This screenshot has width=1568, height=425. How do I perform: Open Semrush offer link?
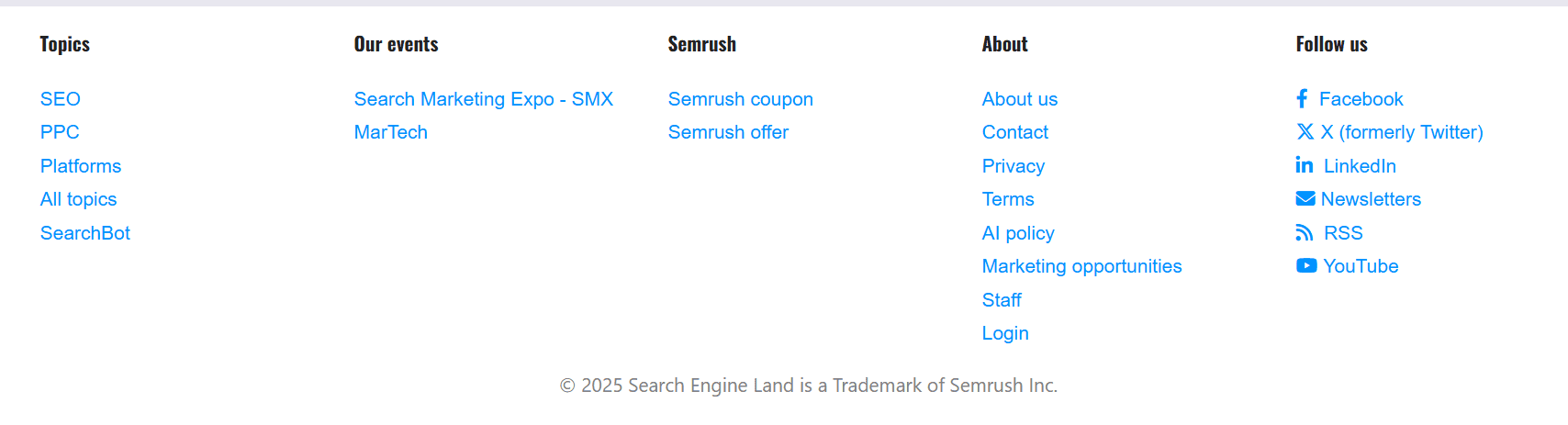tap(729, 132)
